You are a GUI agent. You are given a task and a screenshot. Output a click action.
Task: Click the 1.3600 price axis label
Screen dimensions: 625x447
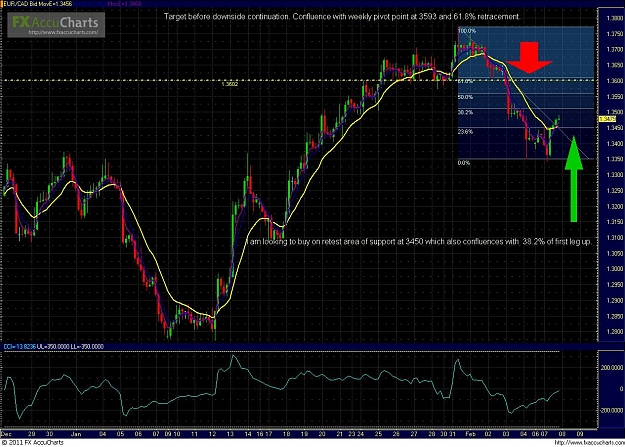(614, 81)
